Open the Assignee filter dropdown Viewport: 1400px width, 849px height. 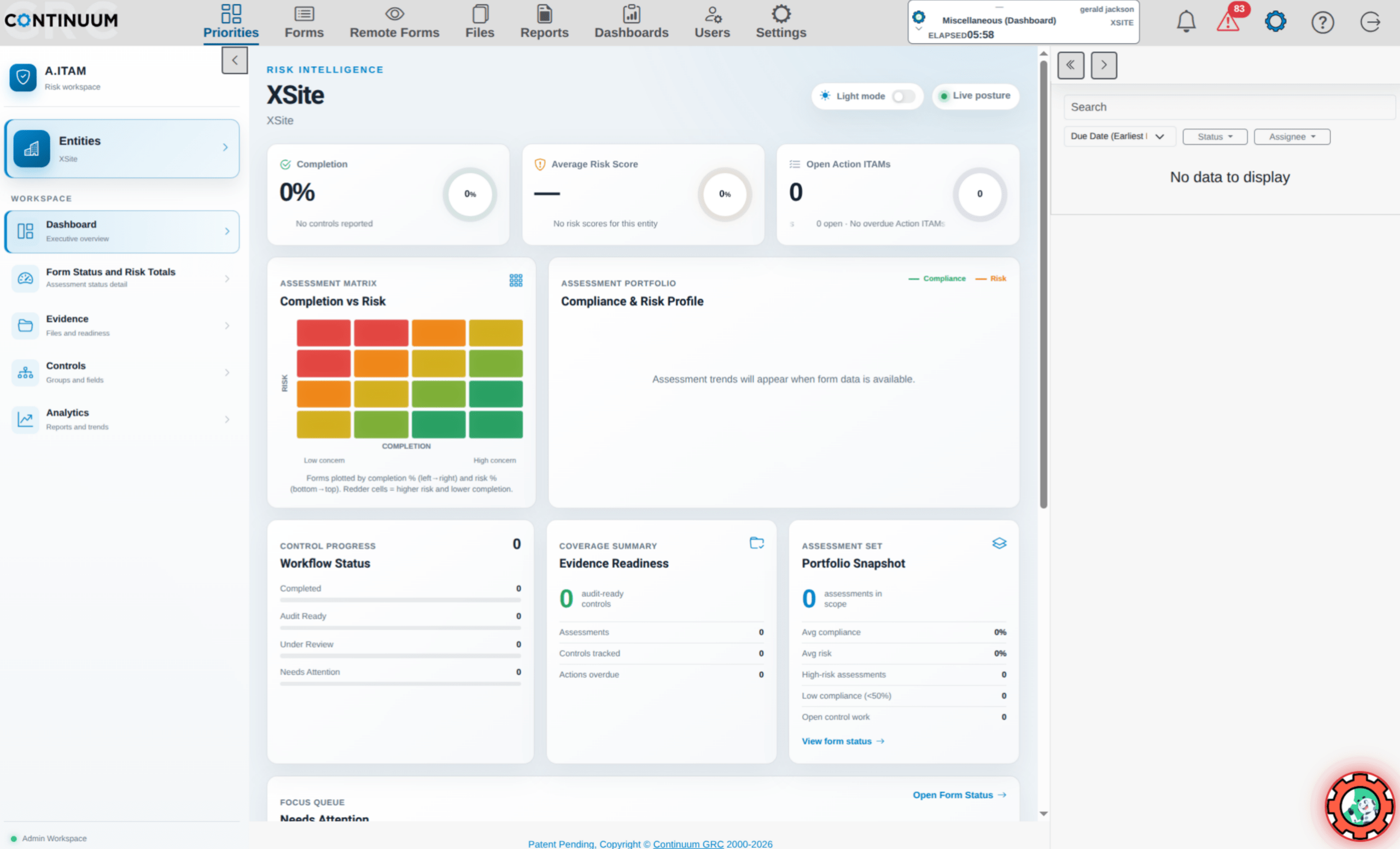1292,137
